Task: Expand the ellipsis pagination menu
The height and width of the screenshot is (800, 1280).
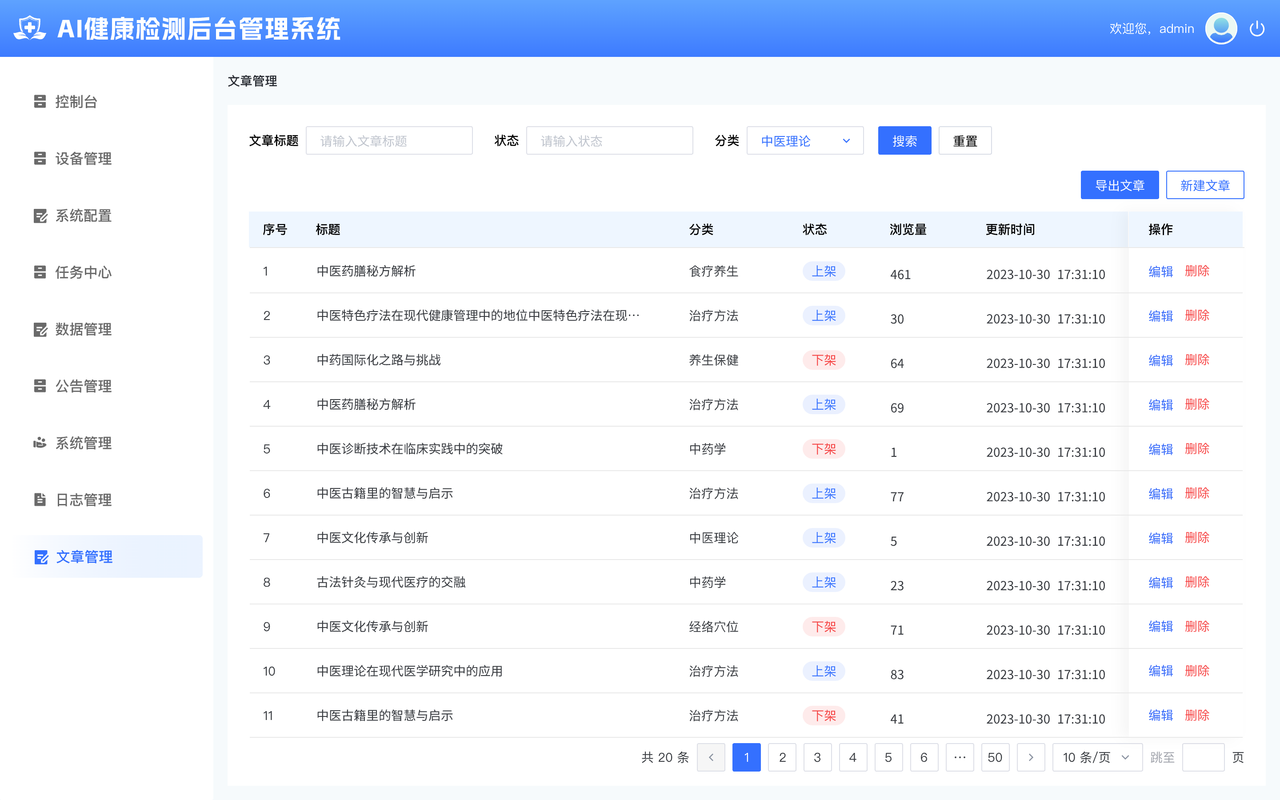Action: [x=959, y=757]
